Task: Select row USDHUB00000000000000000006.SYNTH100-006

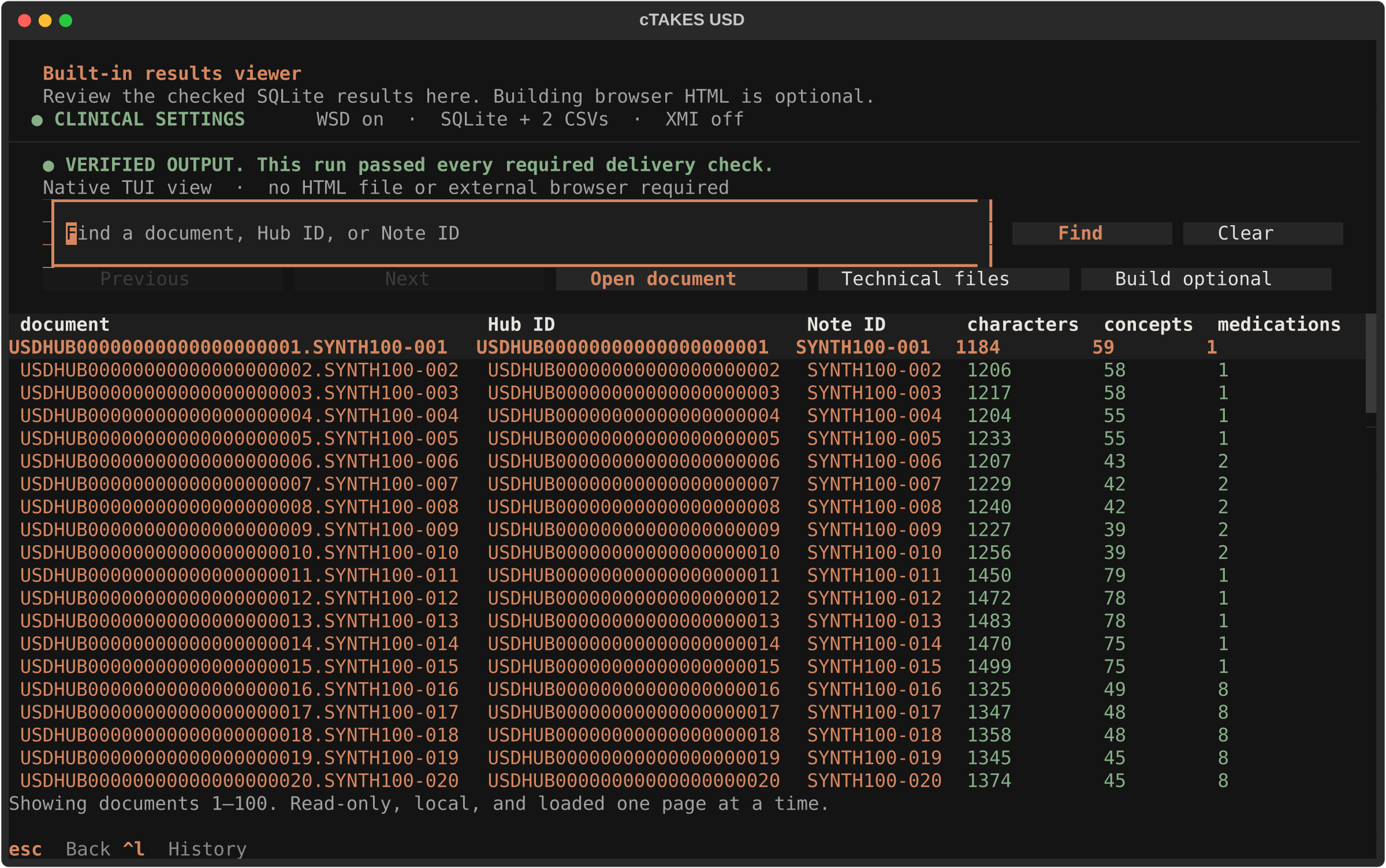Action: click(687, 461)
